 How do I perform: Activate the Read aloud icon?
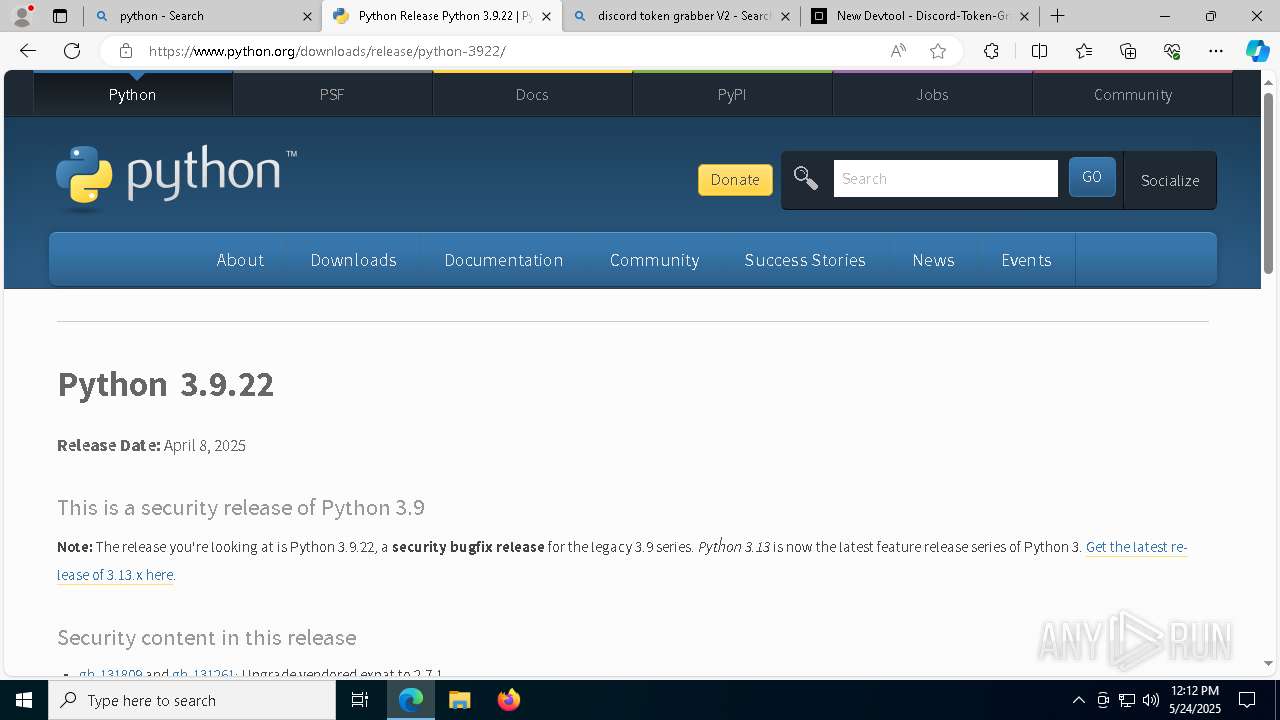point(898,51)
